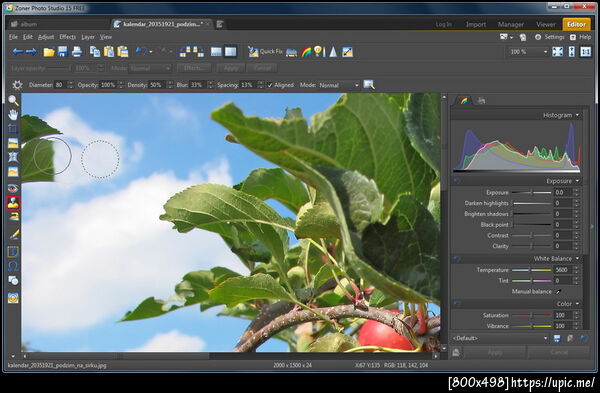The height and width of the screenshot is (393, 600).
Task: Click the brush settings gear icon
Action: 17,85
